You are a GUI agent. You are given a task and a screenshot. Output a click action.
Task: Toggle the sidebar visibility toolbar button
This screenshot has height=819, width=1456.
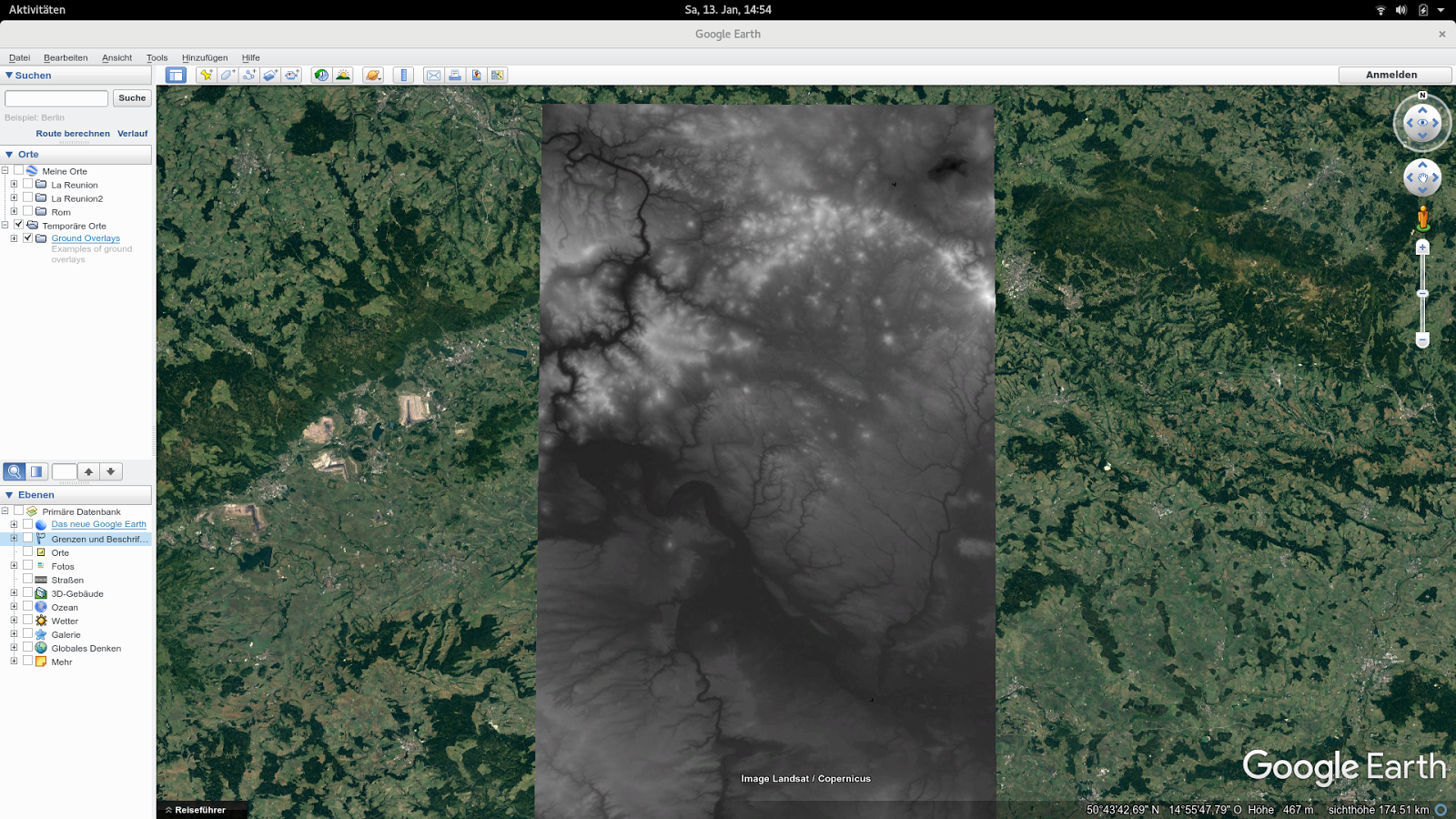click(176, 75)
